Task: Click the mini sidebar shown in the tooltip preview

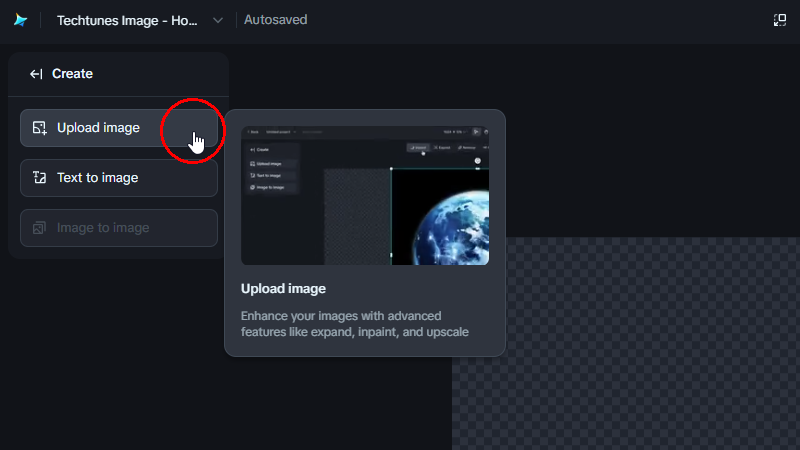Action: [x=270, y=170]
